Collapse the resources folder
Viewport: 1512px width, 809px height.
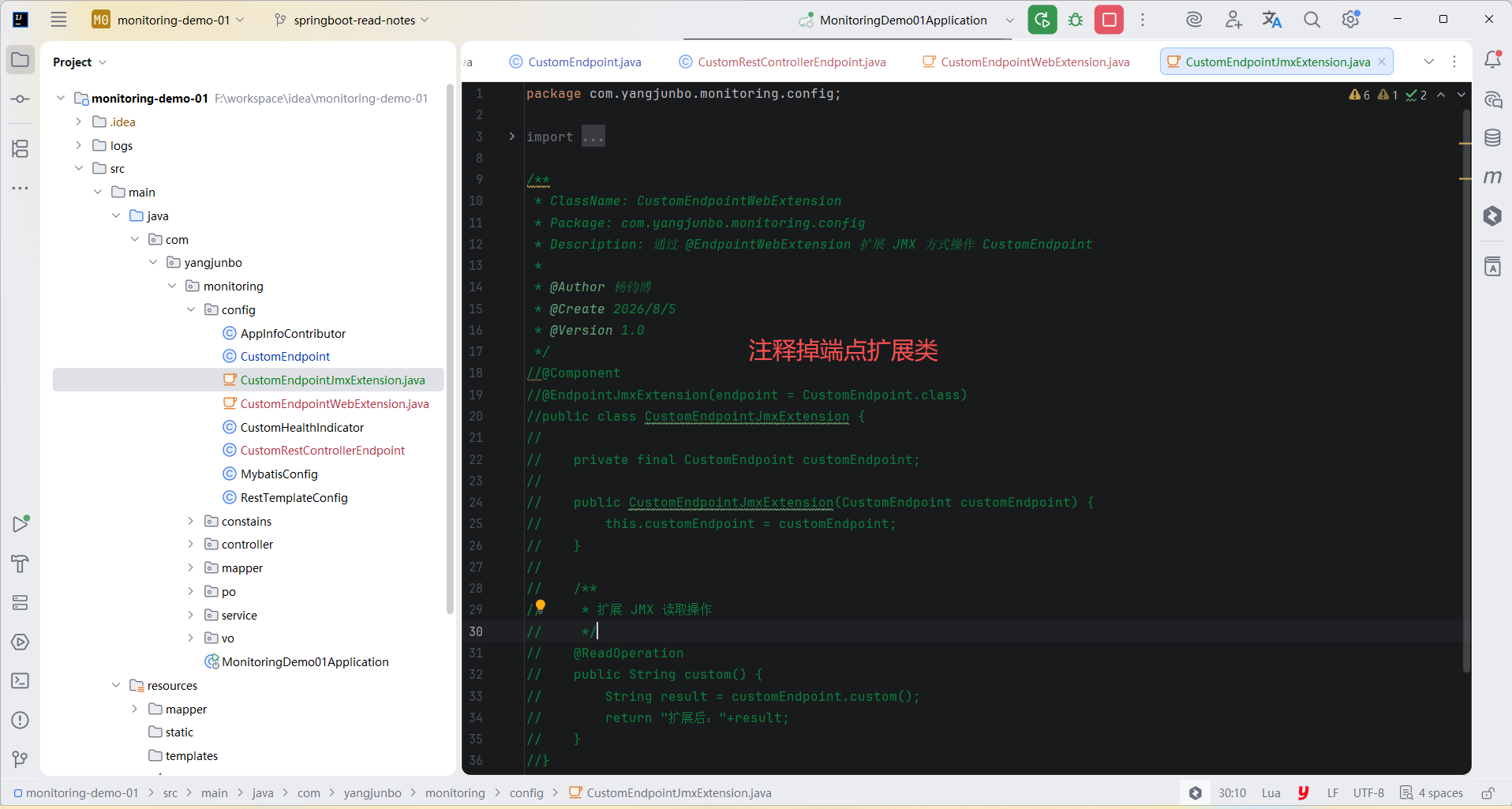(x=116, y=685)
